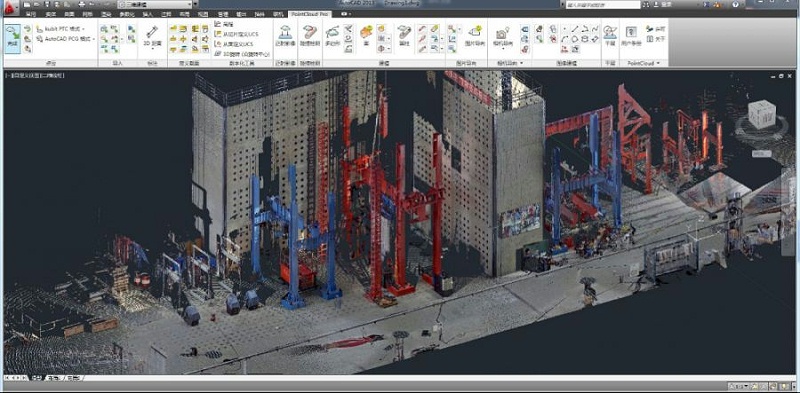
Task: Click the cloud projection image icon
Action: pyautogui.click(x=285, y=37)
